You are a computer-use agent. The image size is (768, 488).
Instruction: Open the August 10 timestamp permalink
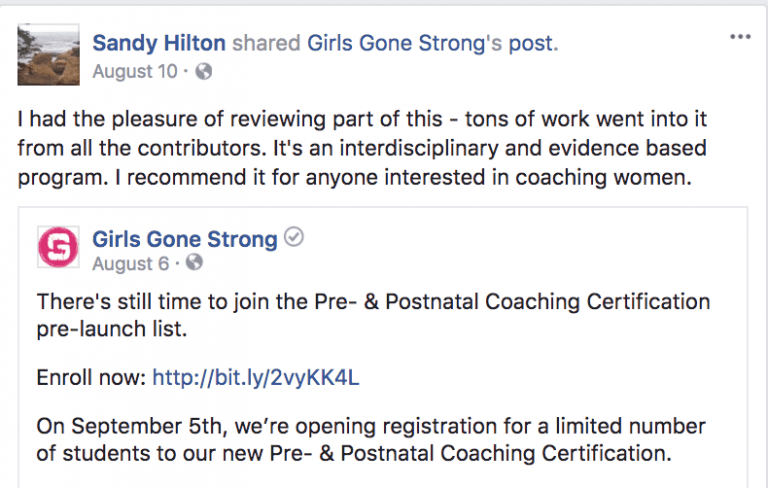pyautogui.click(x=135, y=72)
